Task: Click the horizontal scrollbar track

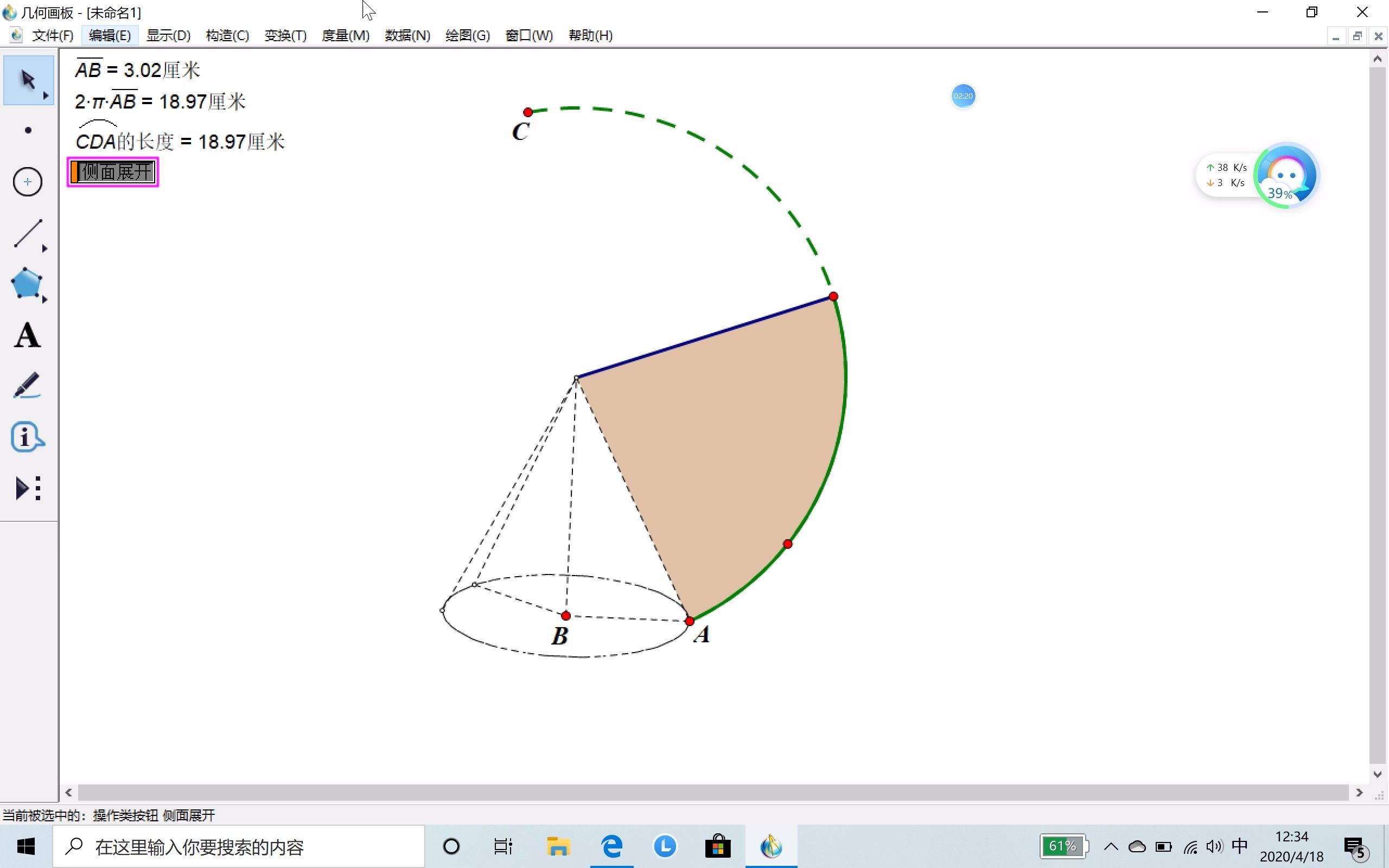Action: coord(712,793)
